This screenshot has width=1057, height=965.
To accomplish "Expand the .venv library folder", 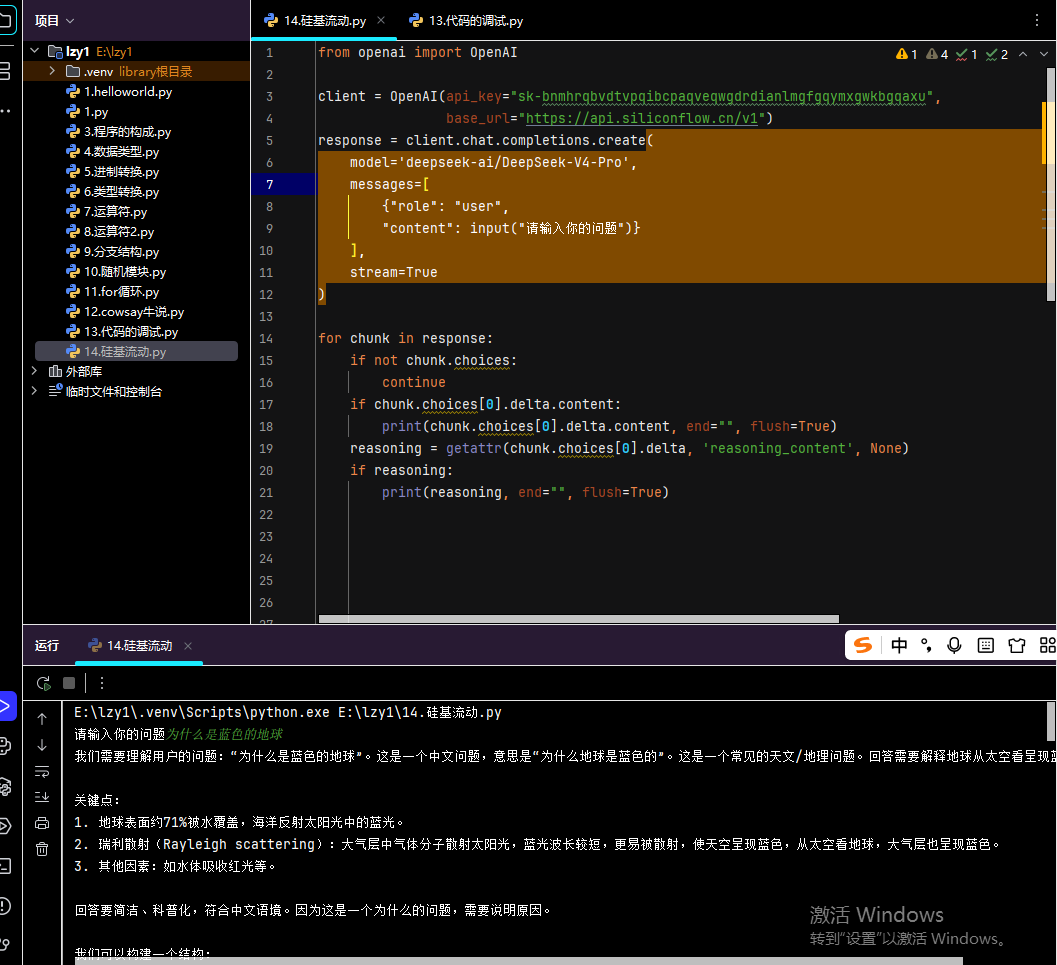I will 52,71.
